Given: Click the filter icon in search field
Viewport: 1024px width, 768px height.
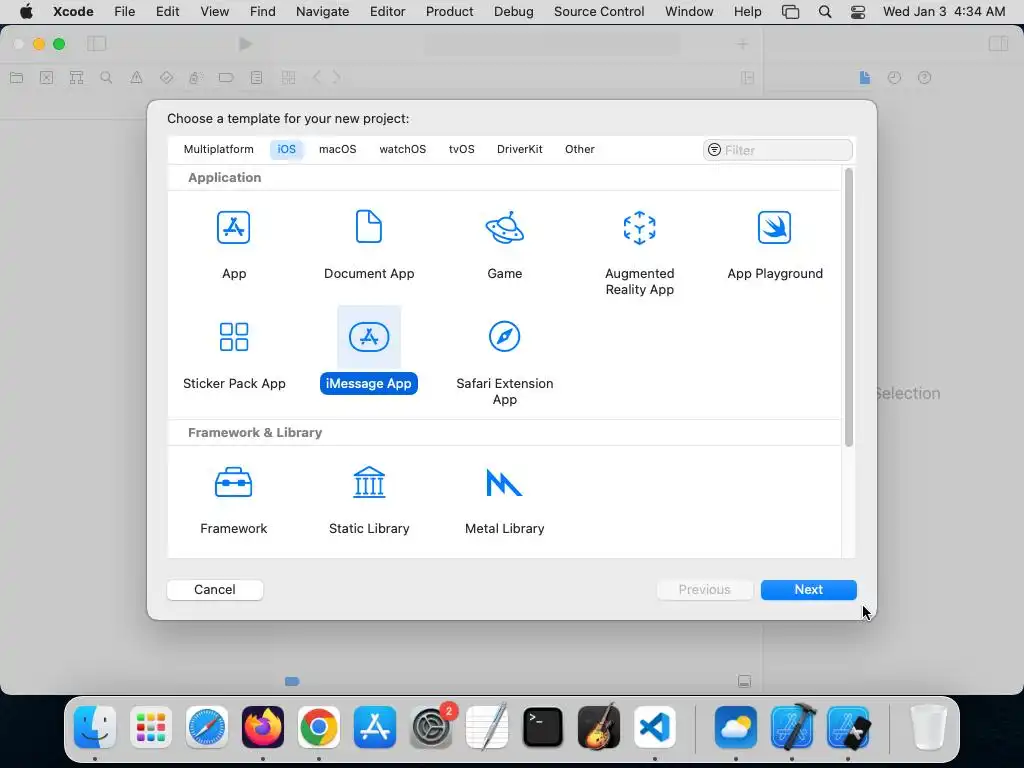Looking at the screenshot, I should [x=714, y=150].
